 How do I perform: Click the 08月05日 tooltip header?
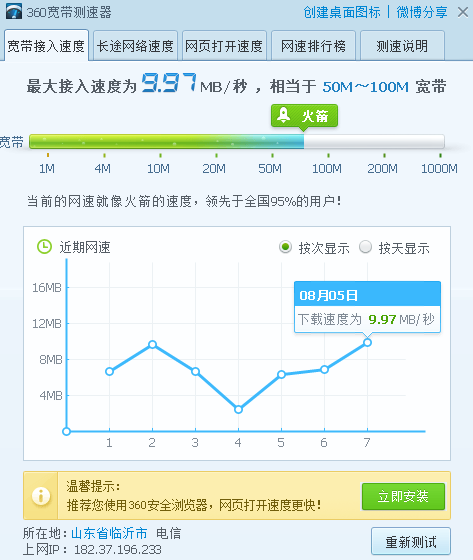(367, 295)
